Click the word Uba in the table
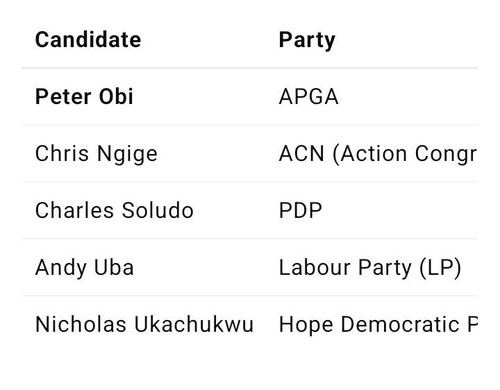Image resolution: width=500 pixels, height=390 pixels. [x=114, y=267]
